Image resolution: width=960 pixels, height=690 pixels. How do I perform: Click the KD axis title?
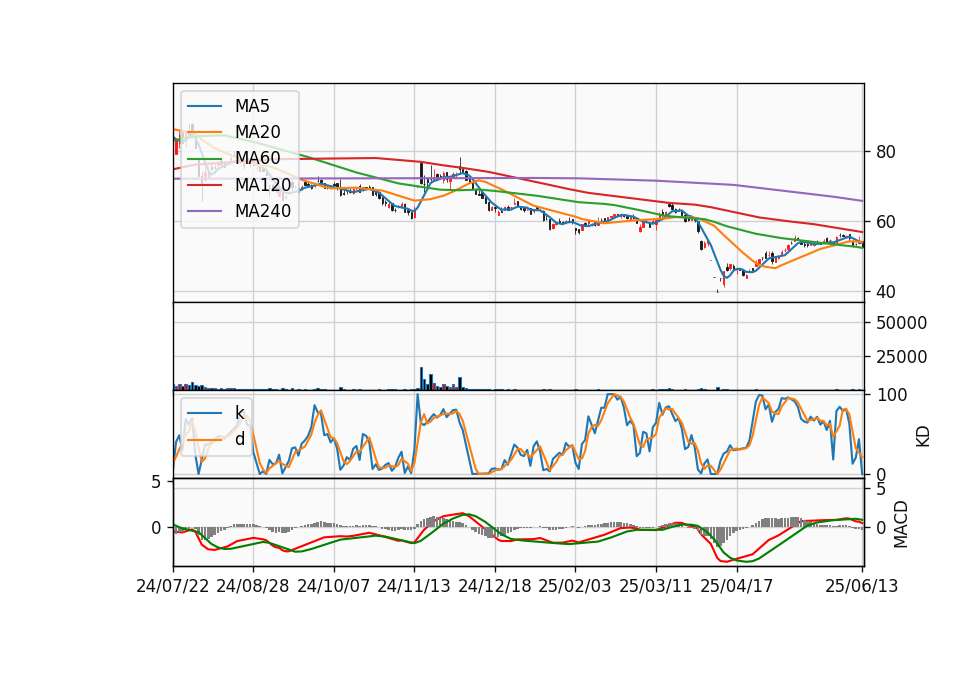(923, 436)
